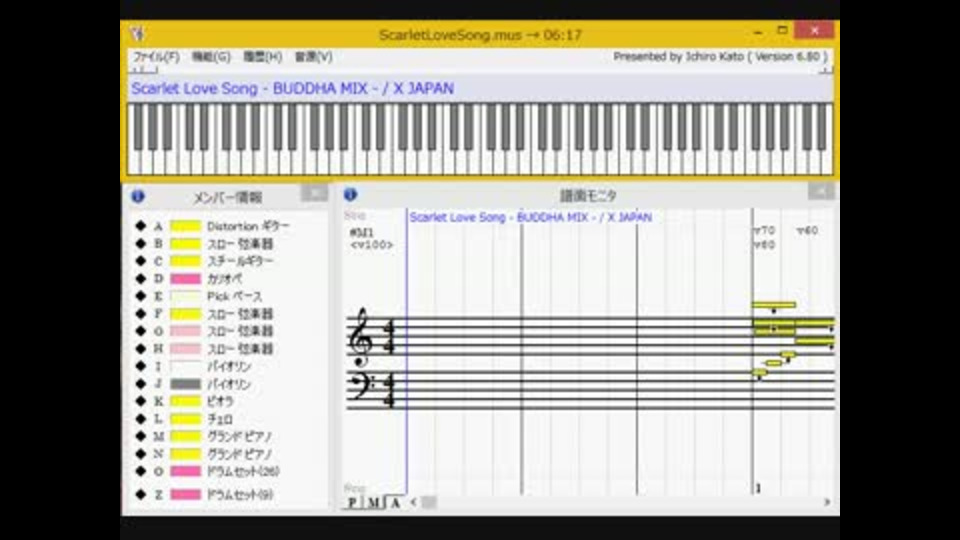The width and height of the screenshot is (960, 540).
Task: Click the v70 marking in the score
Action: tap(764, 230)
